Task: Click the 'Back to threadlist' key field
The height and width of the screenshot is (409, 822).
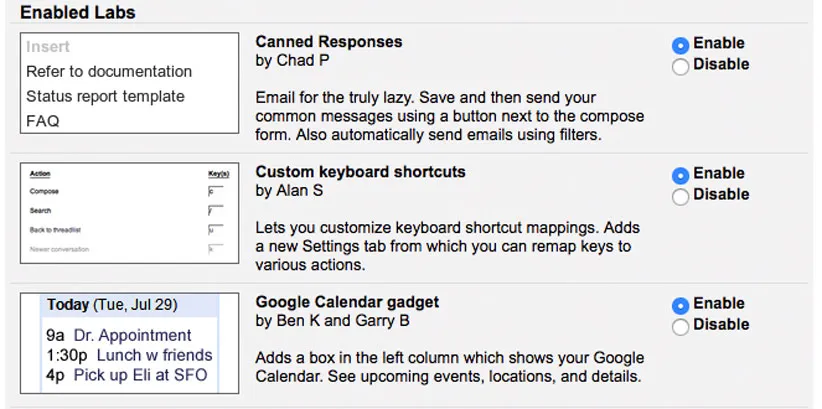Action: 214,230
